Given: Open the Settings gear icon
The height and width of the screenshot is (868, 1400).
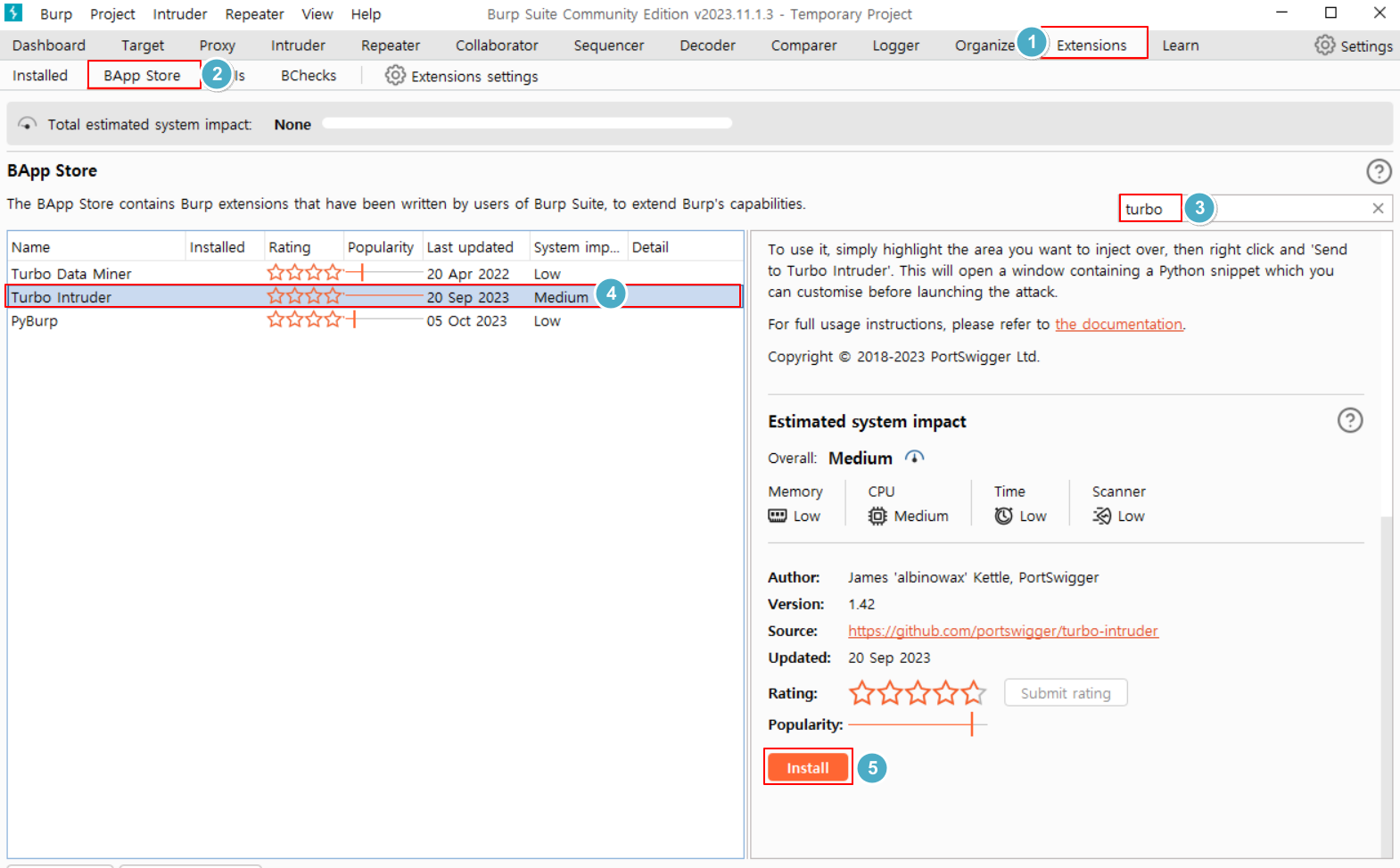Looking at the screenshot, I should coord(1325,45).
